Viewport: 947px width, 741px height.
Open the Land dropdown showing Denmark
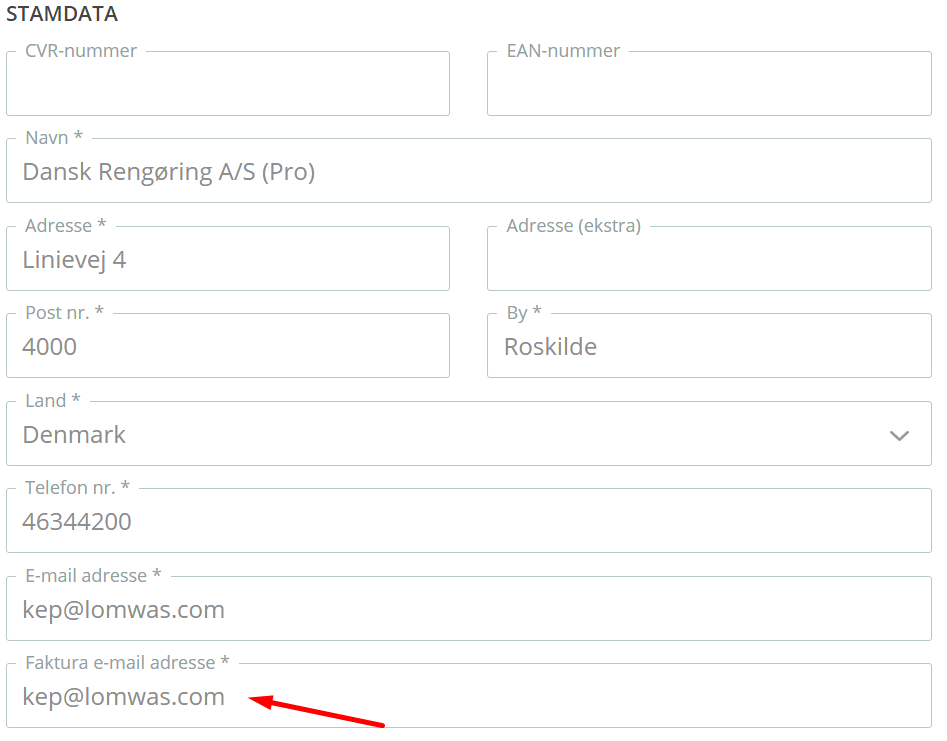coord(469,434)
